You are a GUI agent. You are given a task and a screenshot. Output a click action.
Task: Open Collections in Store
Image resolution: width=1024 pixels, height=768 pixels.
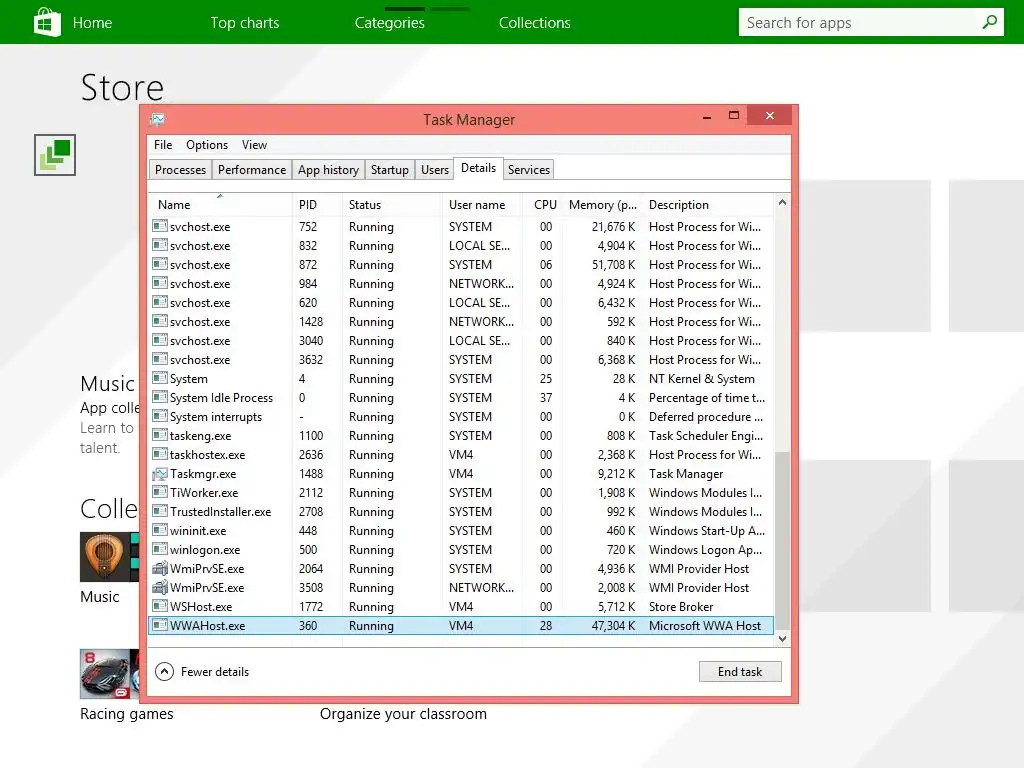click(x=535, y=23)
